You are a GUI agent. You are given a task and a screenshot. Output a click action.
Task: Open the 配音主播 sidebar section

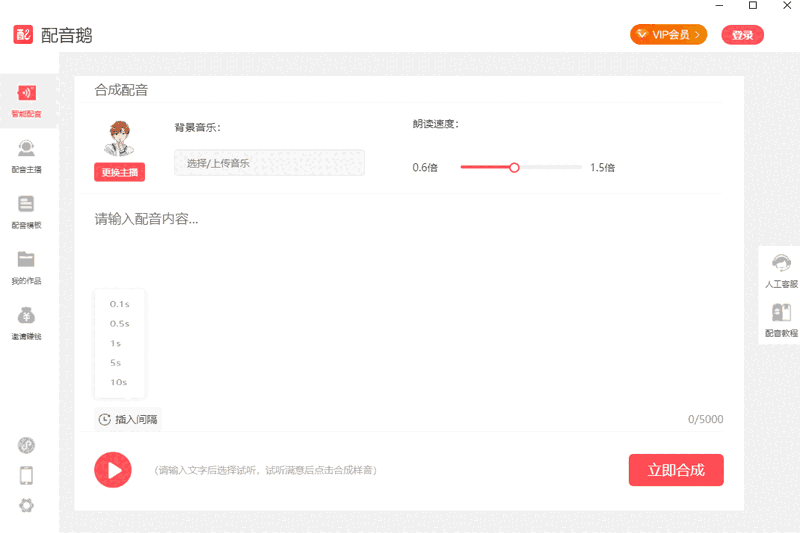click(27, 157)
